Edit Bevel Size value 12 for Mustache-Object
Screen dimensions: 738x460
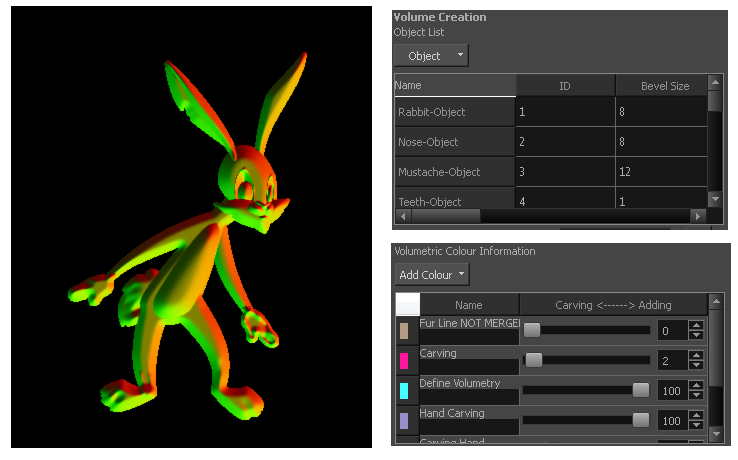[x=661, y=172]
